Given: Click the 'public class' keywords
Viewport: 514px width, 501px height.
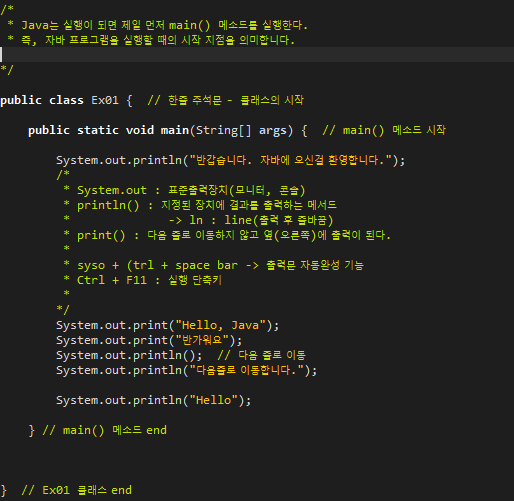Looking at the screenshot, I should 42,100.
